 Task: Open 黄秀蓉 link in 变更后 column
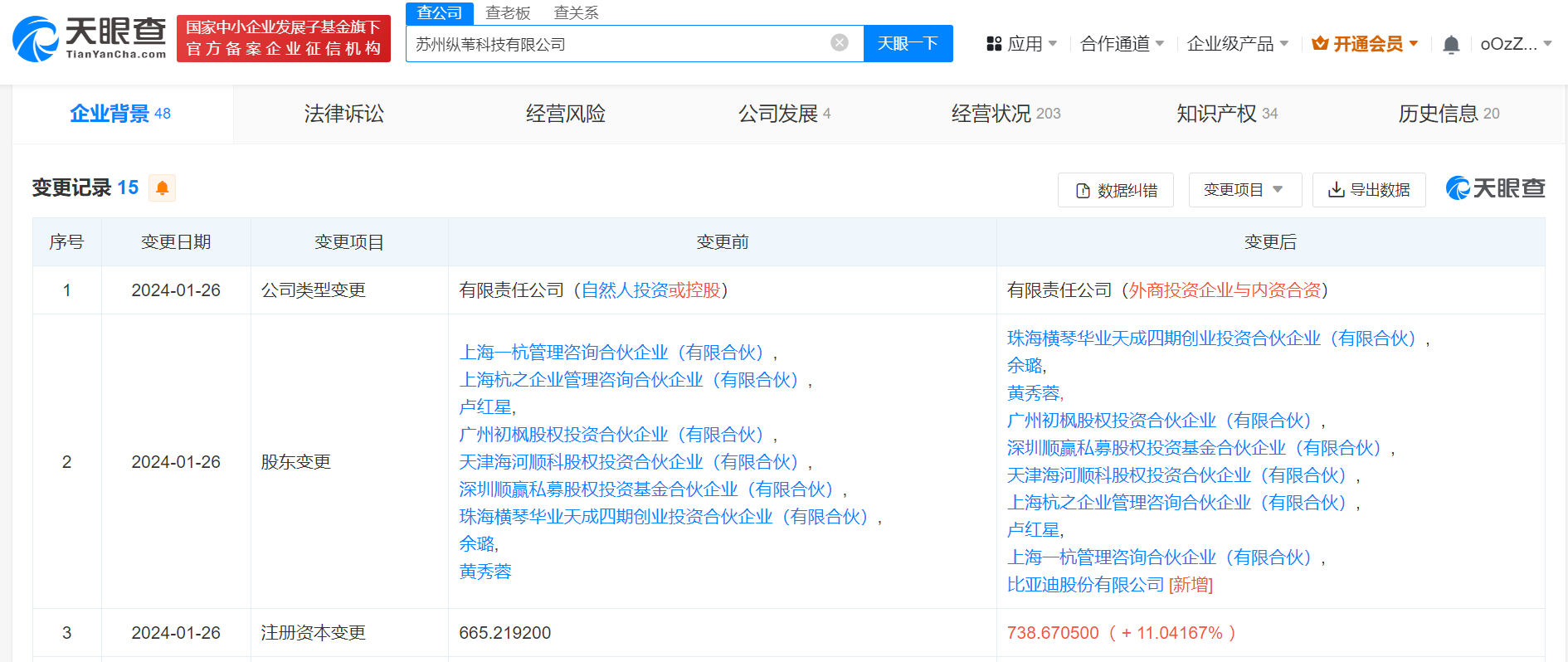1034,393
